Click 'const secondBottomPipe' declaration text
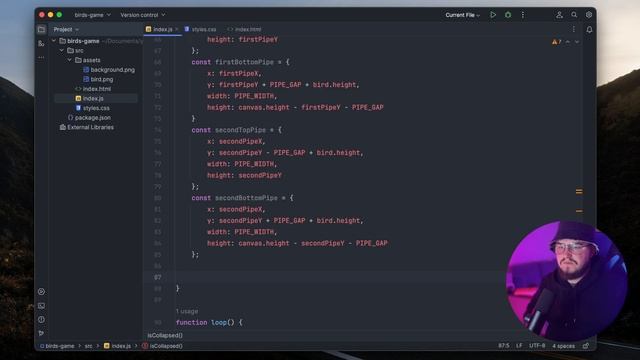640x360 pixels. pos(234,198)
